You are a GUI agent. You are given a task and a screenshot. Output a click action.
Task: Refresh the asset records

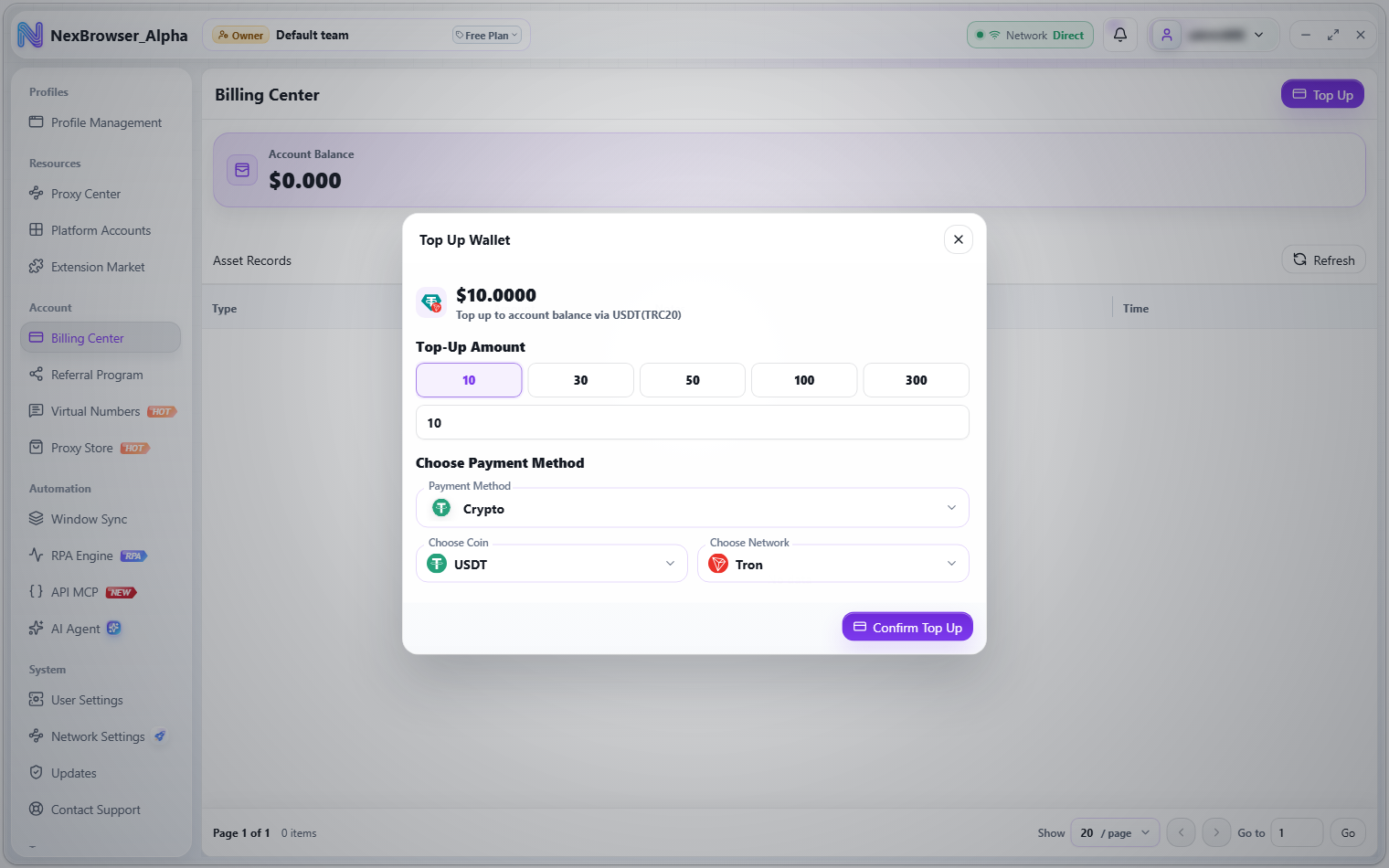(1324, 260)
